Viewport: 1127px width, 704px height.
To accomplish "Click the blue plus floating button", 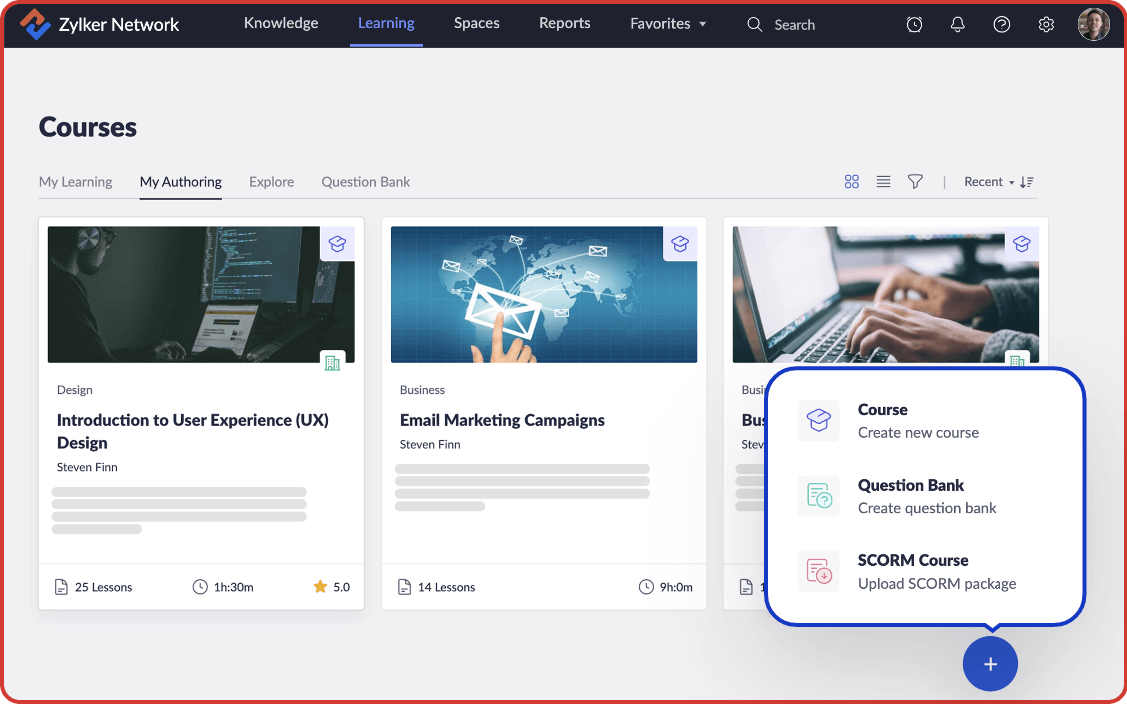I will tap(990, 664).
